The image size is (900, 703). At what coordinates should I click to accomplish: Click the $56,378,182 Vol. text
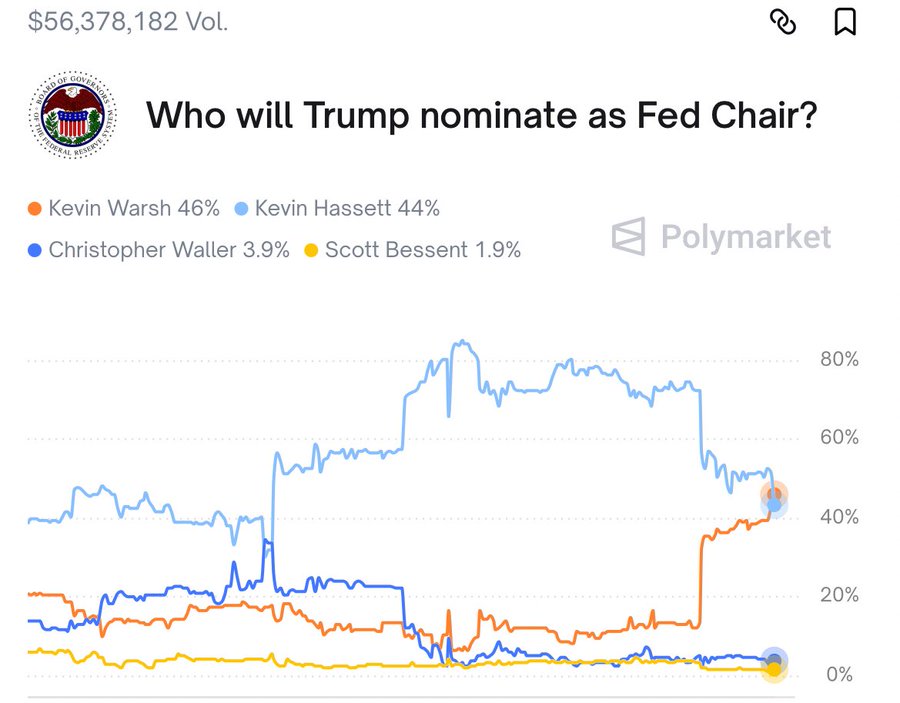128,21
